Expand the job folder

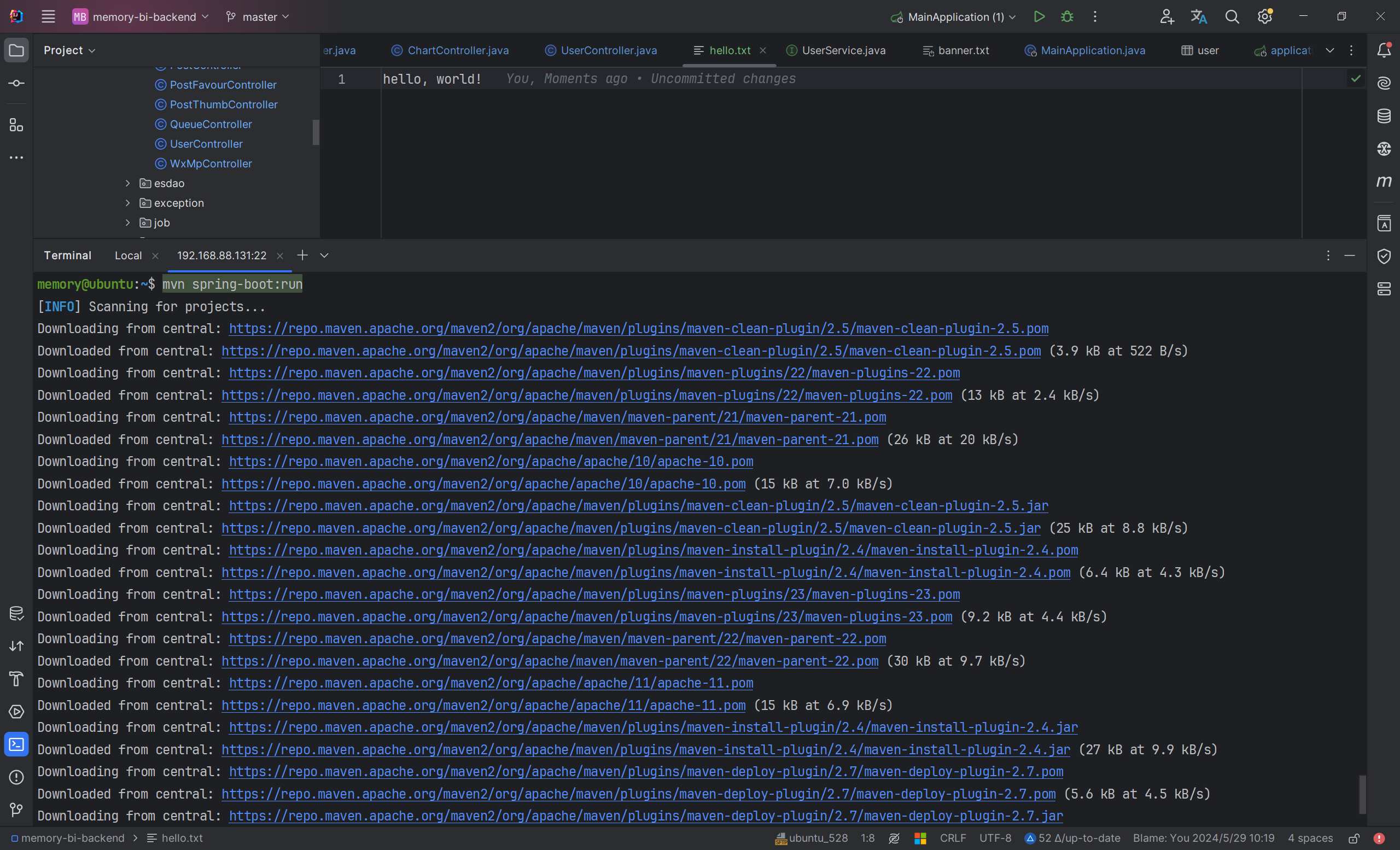pyautogui.click(x=128, y=223)
